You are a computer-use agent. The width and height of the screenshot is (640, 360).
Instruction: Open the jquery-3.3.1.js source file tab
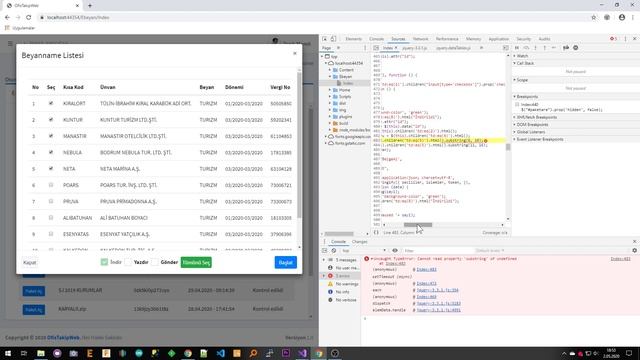click(415, 48)
